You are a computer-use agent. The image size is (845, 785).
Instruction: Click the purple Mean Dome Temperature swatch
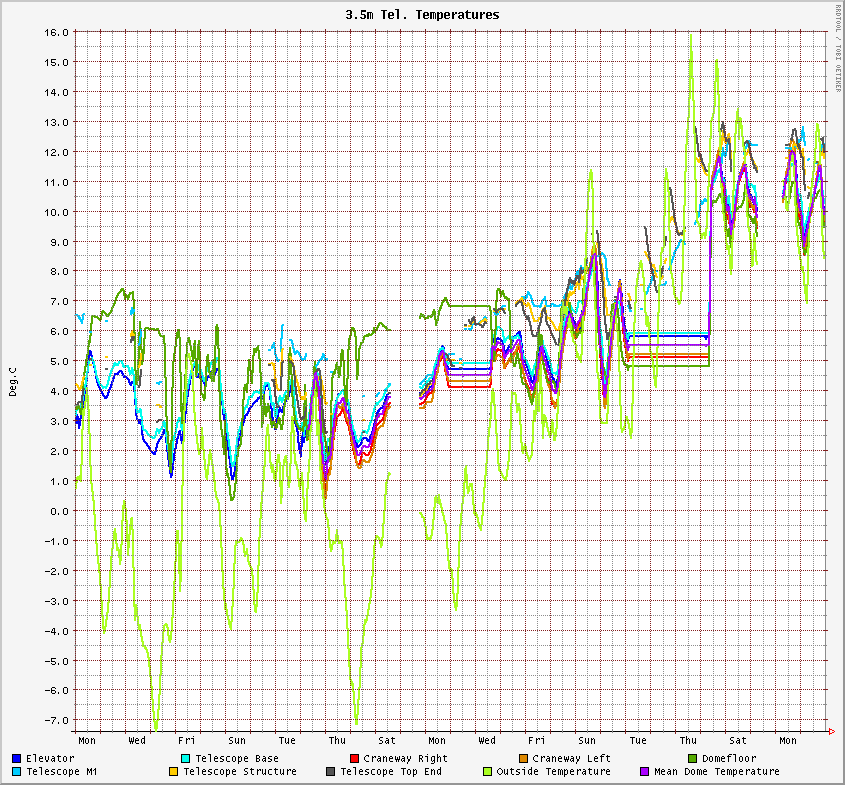coord(644,772)
